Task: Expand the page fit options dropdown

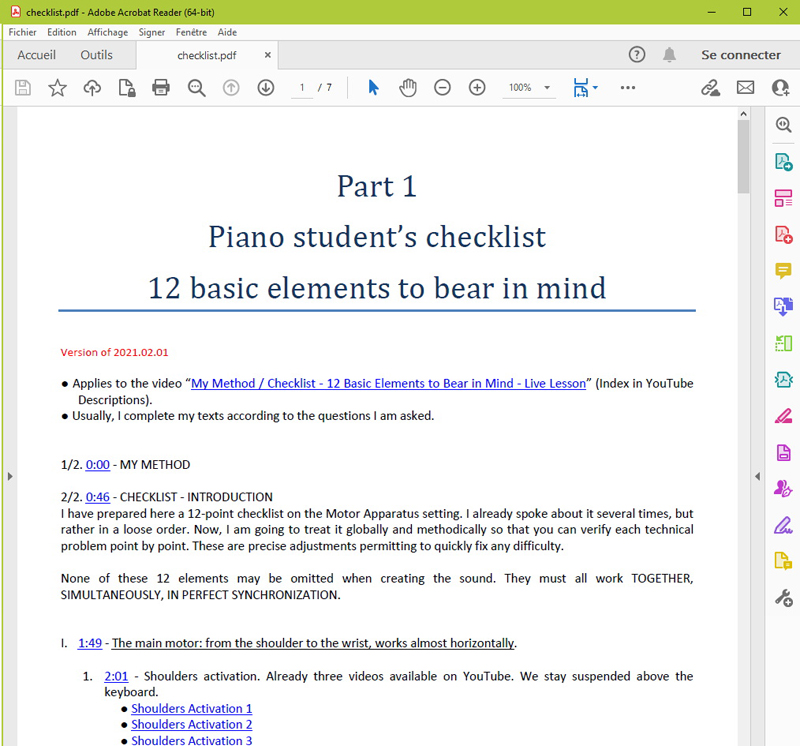Action: pos(585,88)
